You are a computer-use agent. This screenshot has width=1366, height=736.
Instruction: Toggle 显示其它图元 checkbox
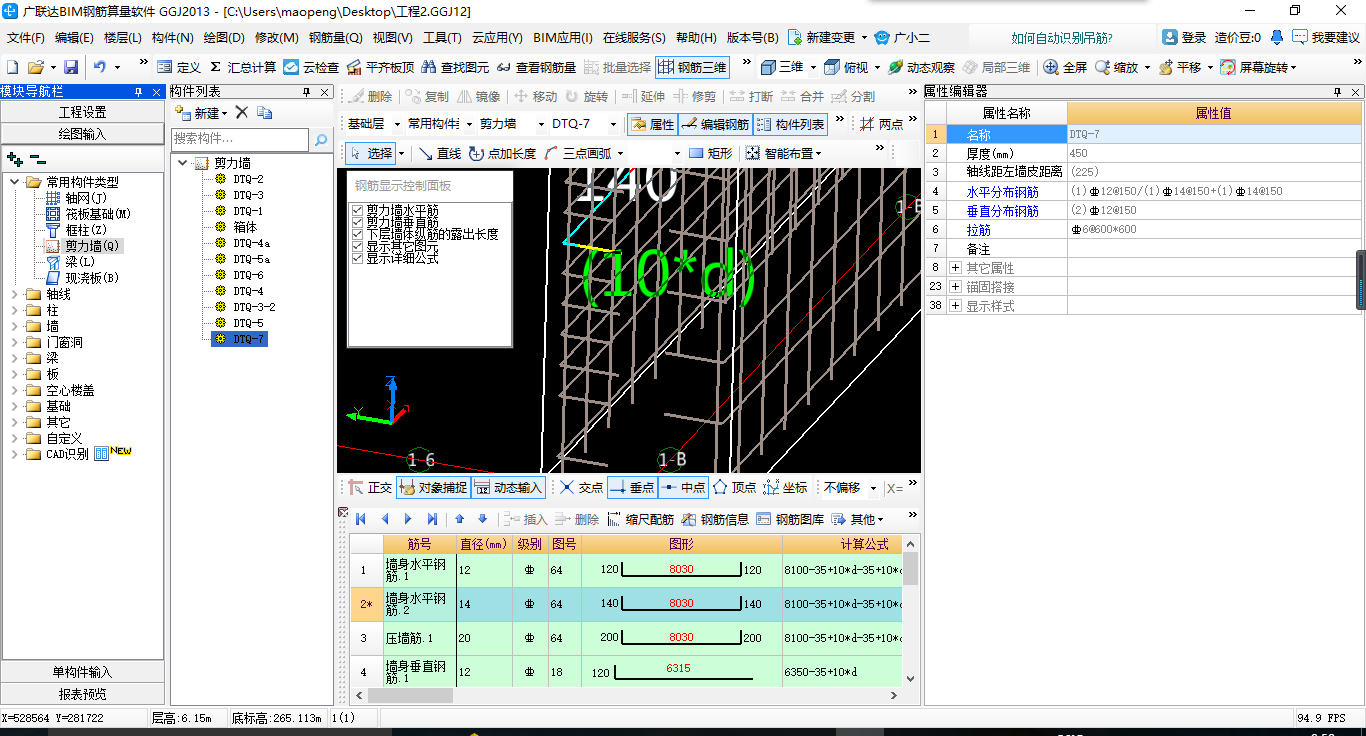click(358, 246)
